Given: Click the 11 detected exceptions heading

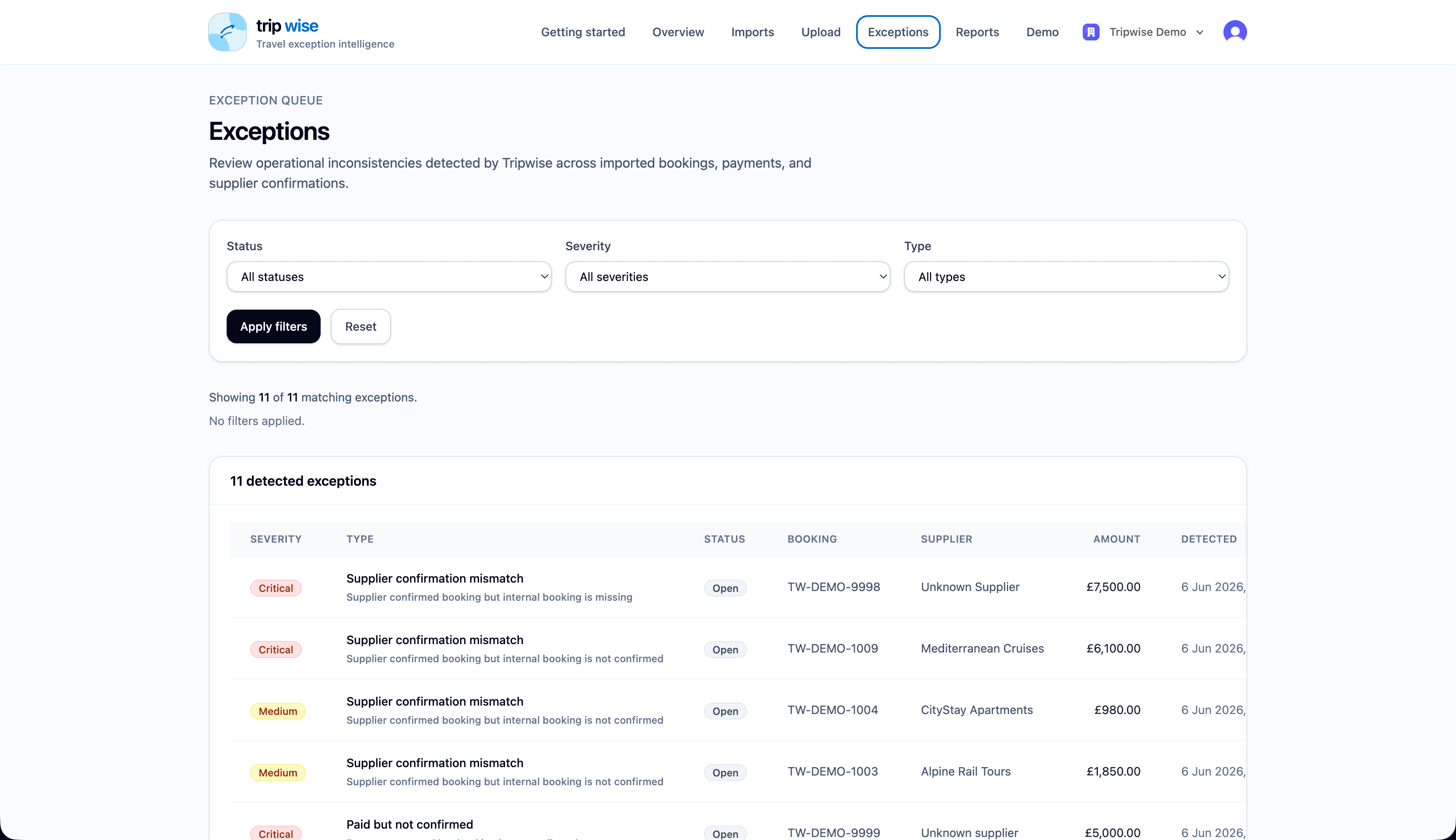Looking at the screenshot, I should tap(303, 481).
